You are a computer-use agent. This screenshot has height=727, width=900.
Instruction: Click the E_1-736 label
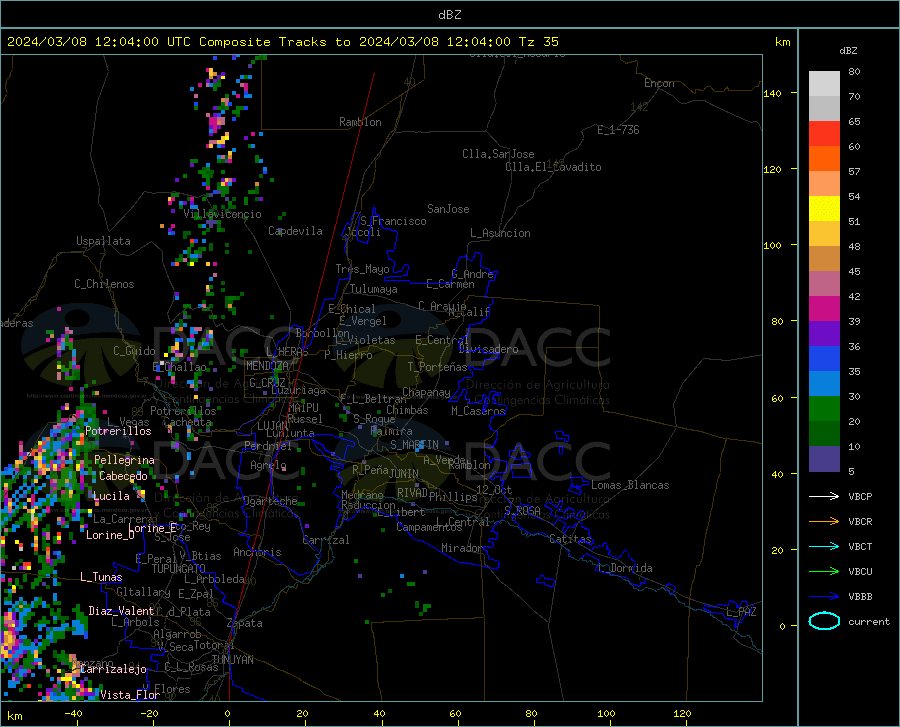[618, 130]
